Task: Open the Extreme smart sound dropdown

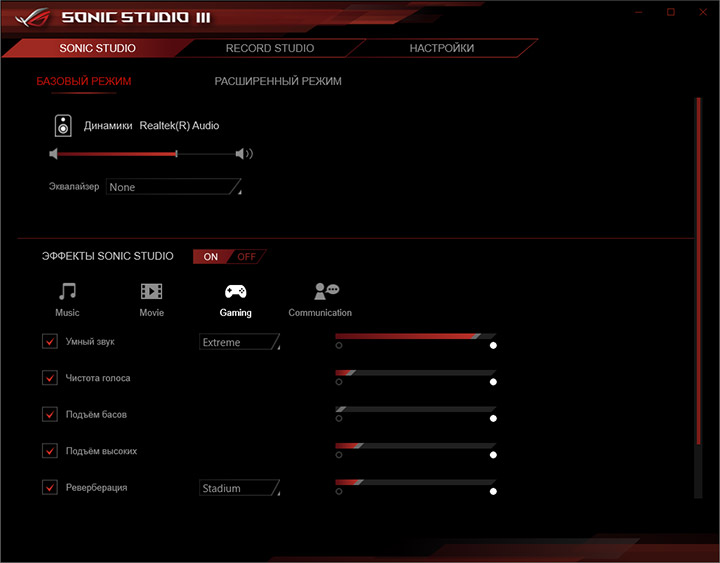Action: click(x=239, y=342)
